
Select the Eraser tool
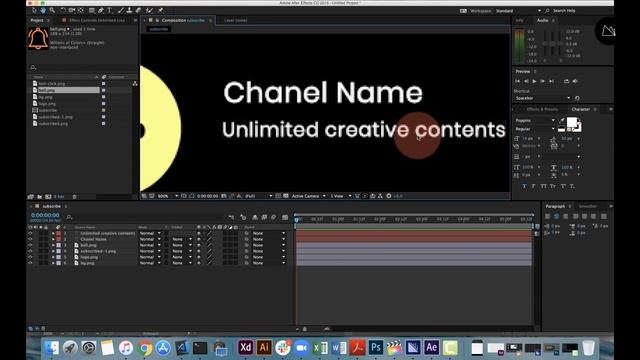138,10
